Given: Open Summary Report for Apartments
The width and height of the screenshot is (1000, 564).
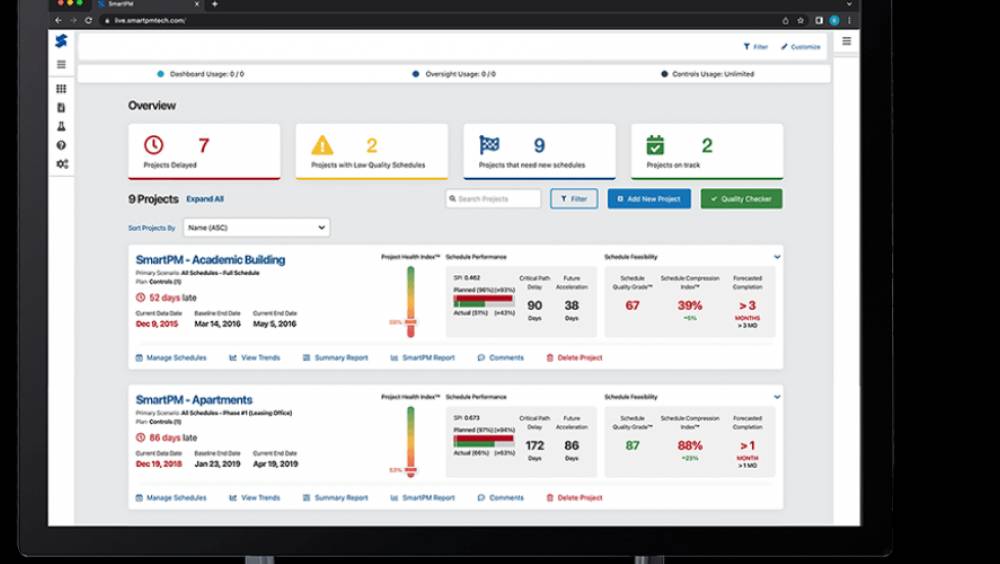Looking at the screenshot, I should pos(335,498).
